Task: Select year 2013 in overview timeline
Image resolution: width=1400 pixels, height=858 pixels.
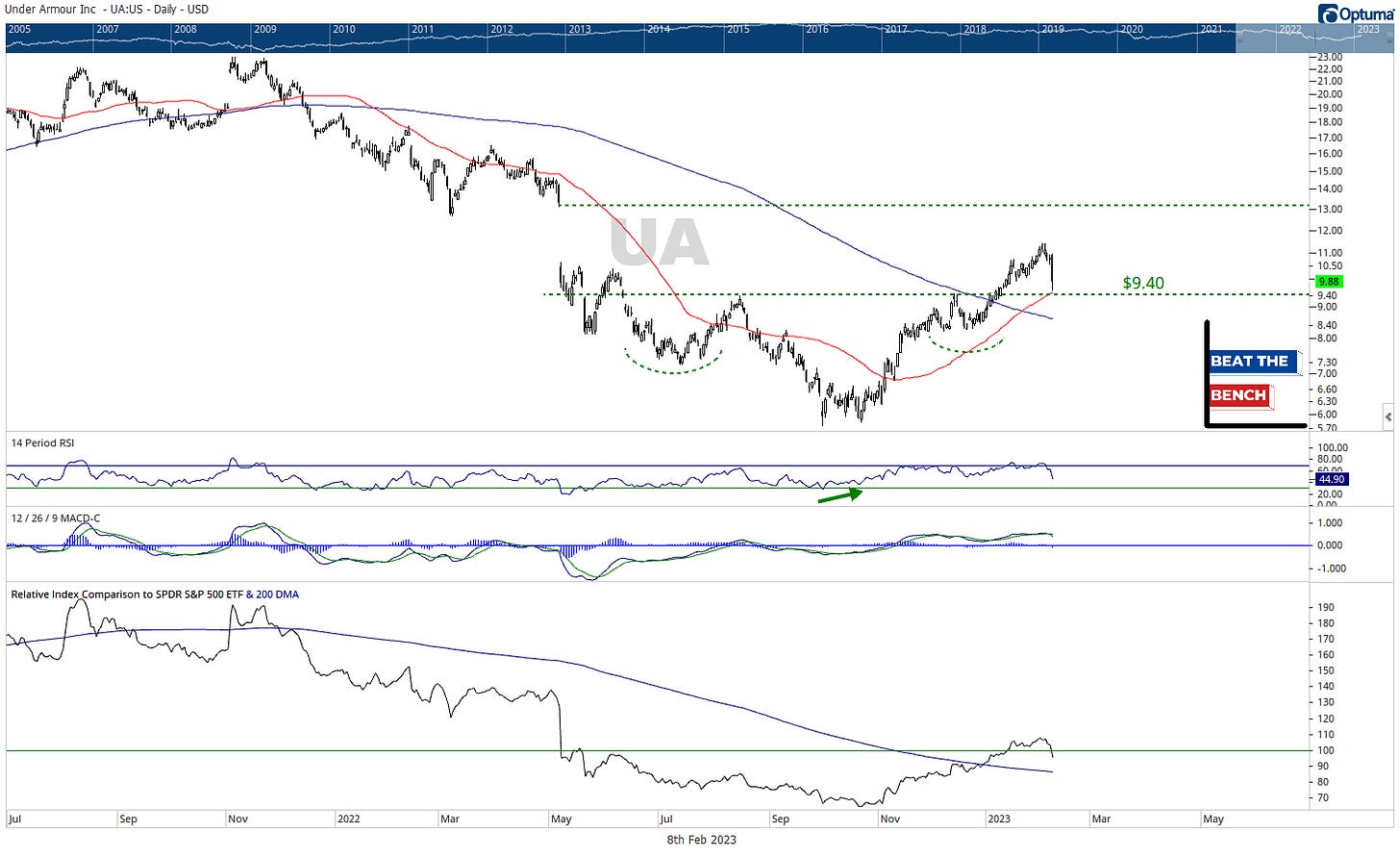Action: click(x=579, y=29)
